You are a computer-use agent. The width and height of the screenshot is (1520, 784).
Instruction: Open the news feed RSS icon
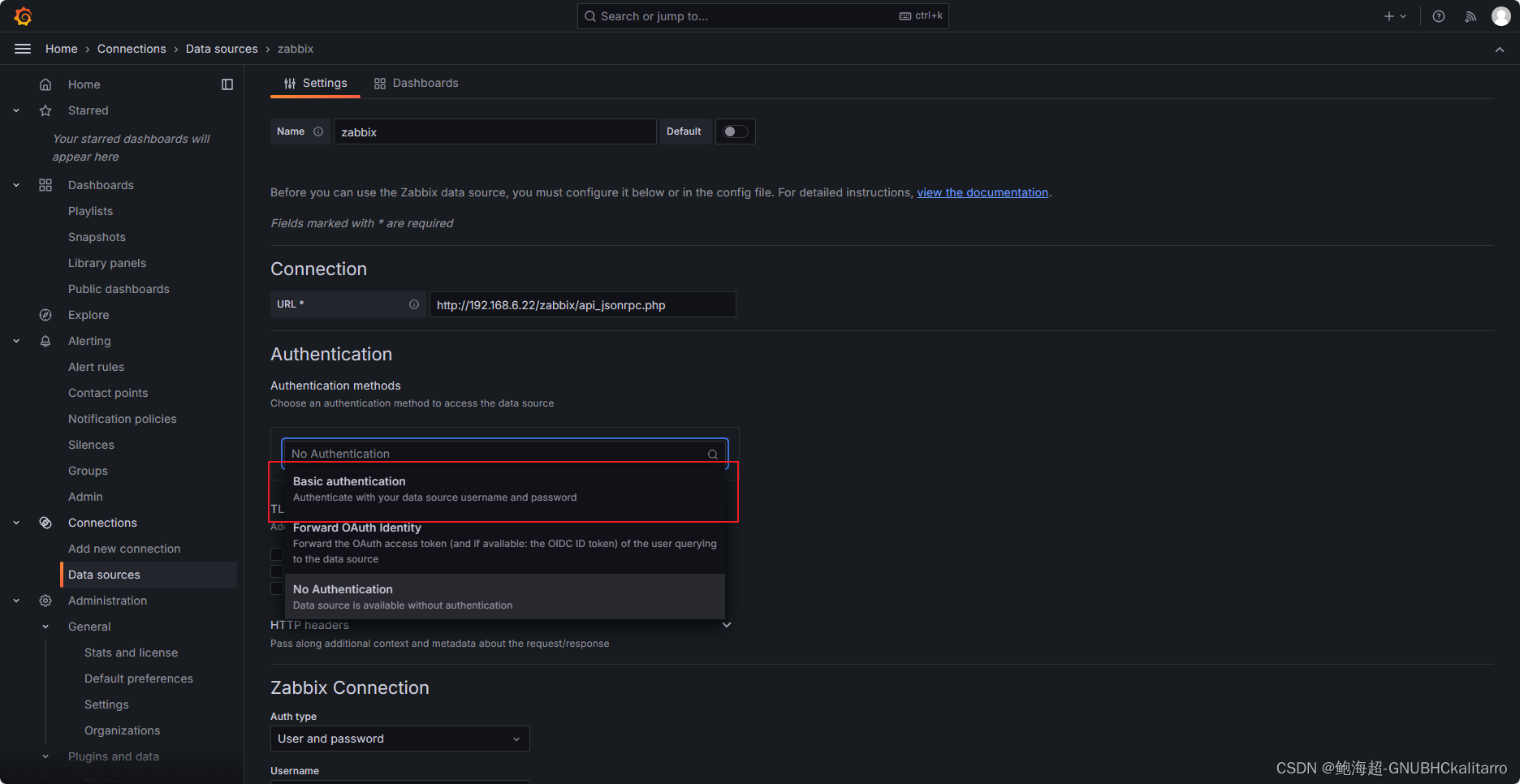(x=1470, y=16)
